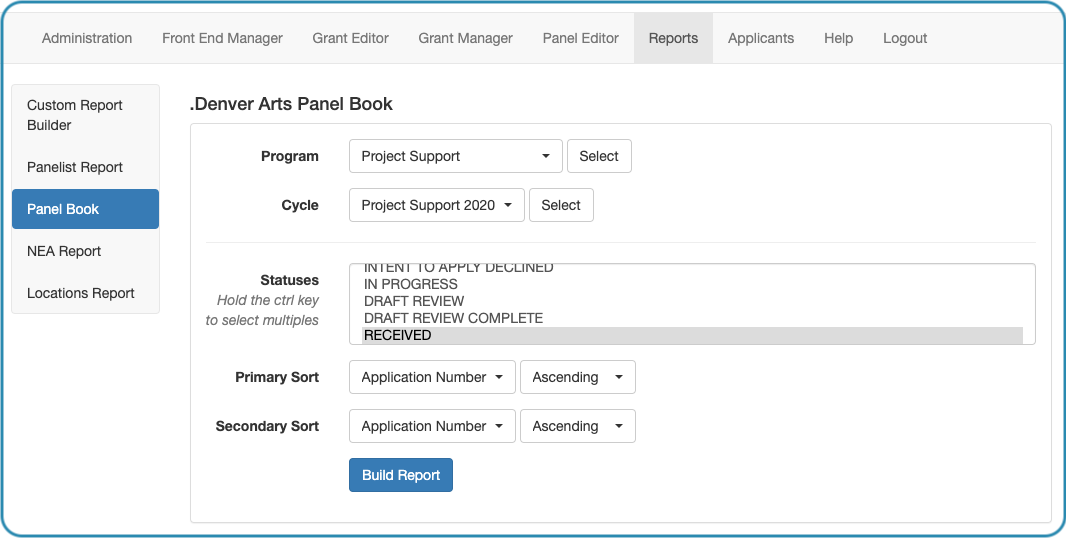Select RECEIVED status in the list

(x=692, y=335)
